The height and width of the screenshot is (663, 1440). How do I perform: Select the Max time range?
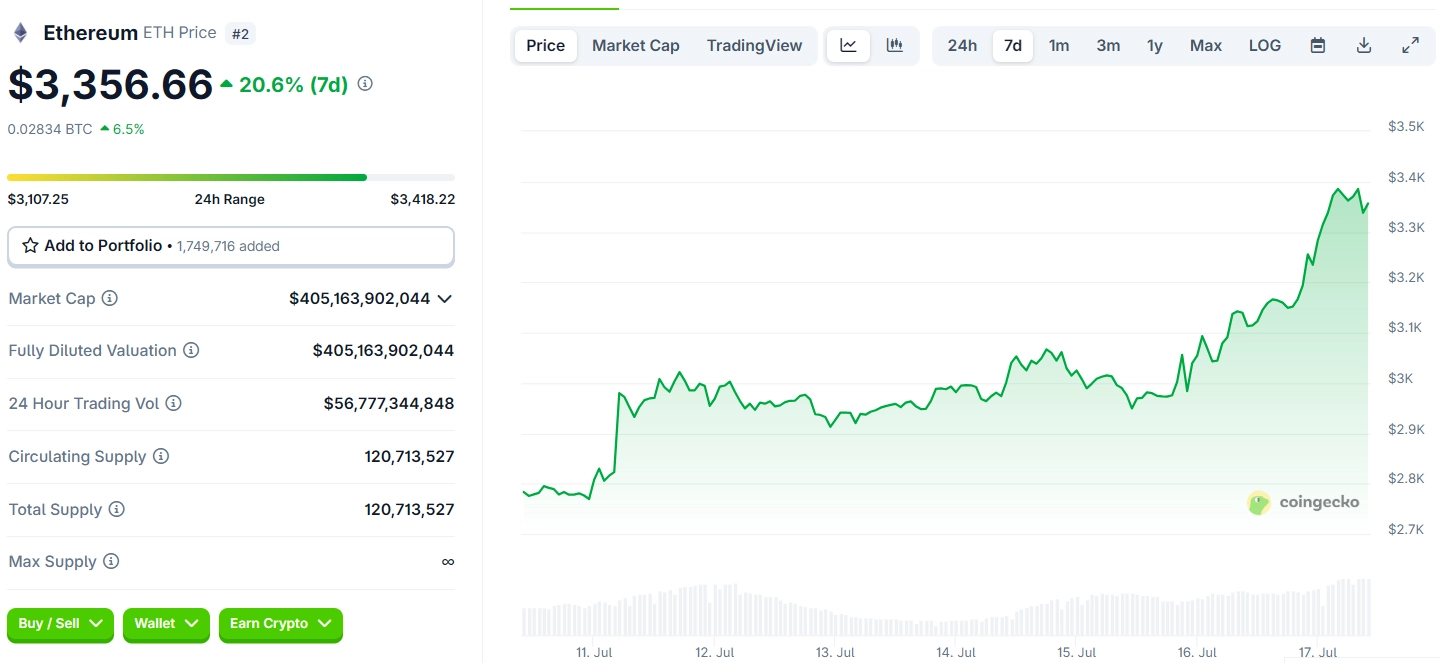(1206, 45)
